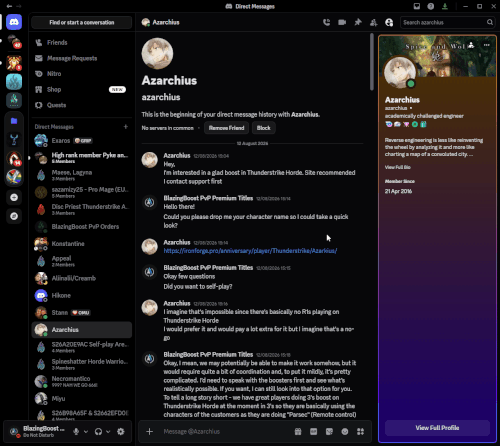The image size is (500, 446).
Task: Open more options on profile panel
Action: (x=487, y=45)
